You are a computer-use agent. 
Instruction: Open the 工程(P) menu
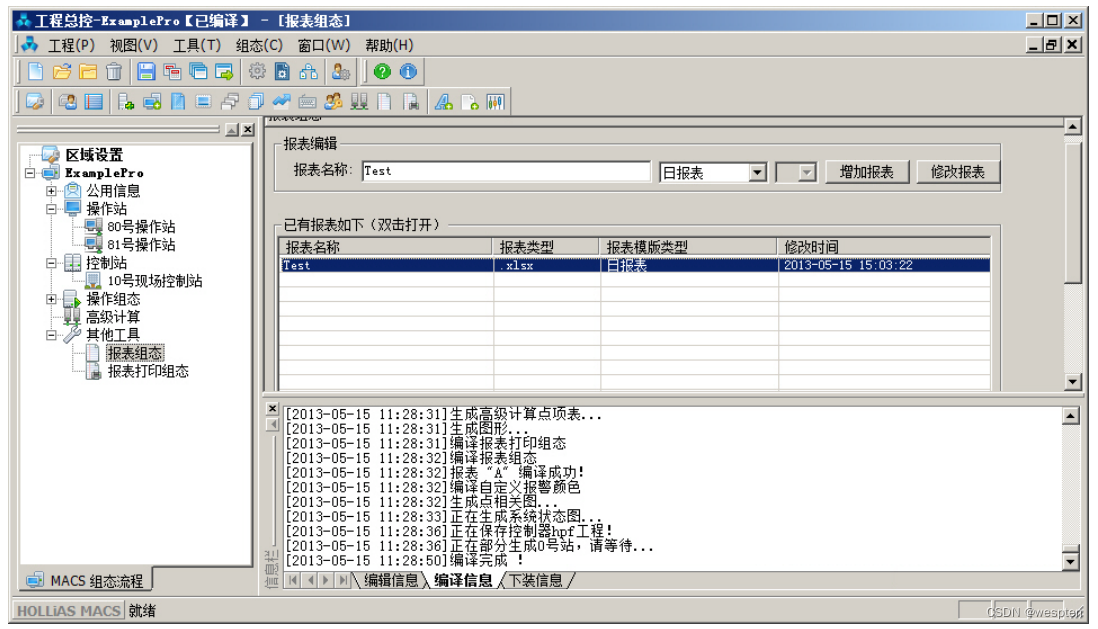click(x=71, y=46)
